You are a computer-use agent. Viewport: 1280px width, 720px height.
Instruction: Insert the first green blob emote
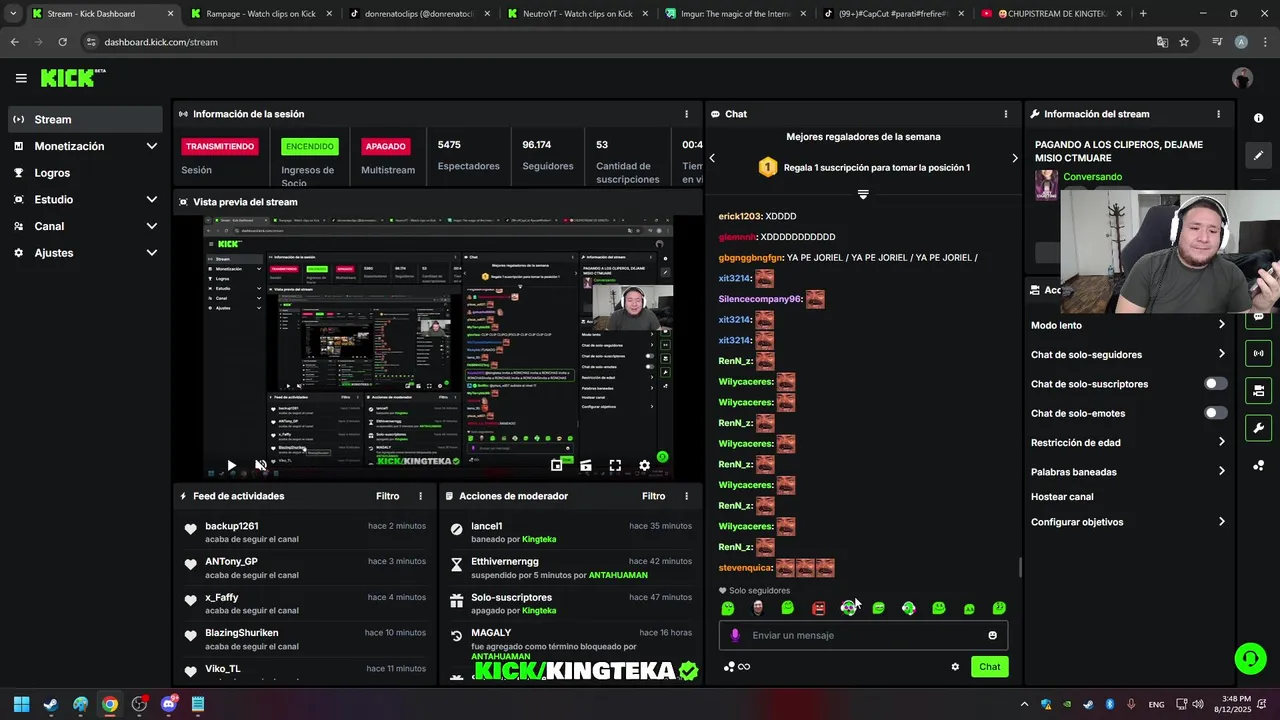[728, 608]
